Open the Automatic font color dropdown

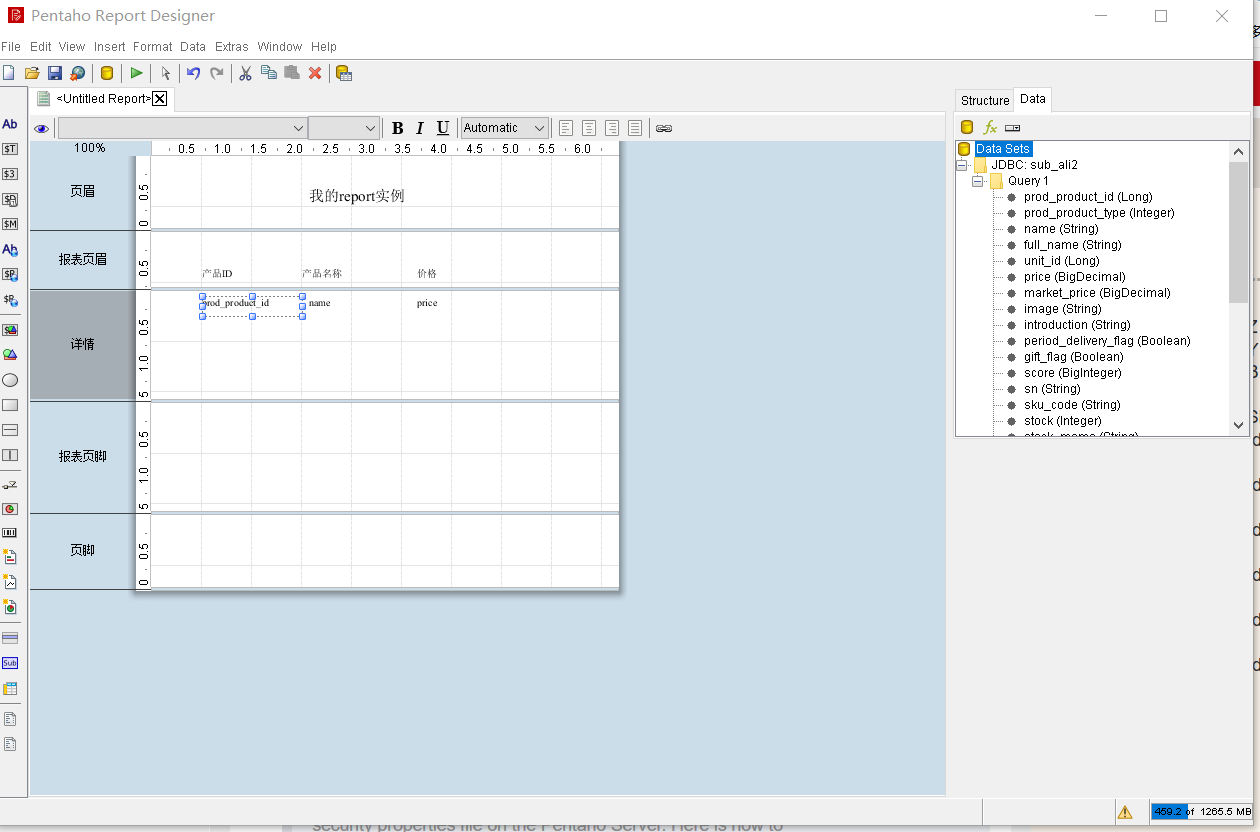point(505,128)
